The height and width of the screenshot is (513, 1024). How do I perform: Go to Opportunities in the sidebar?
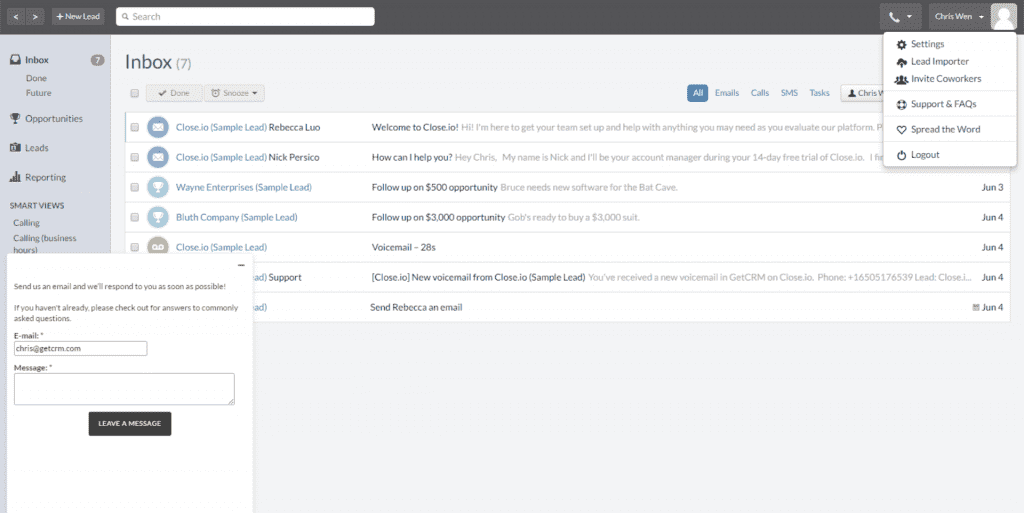[54, 118]
